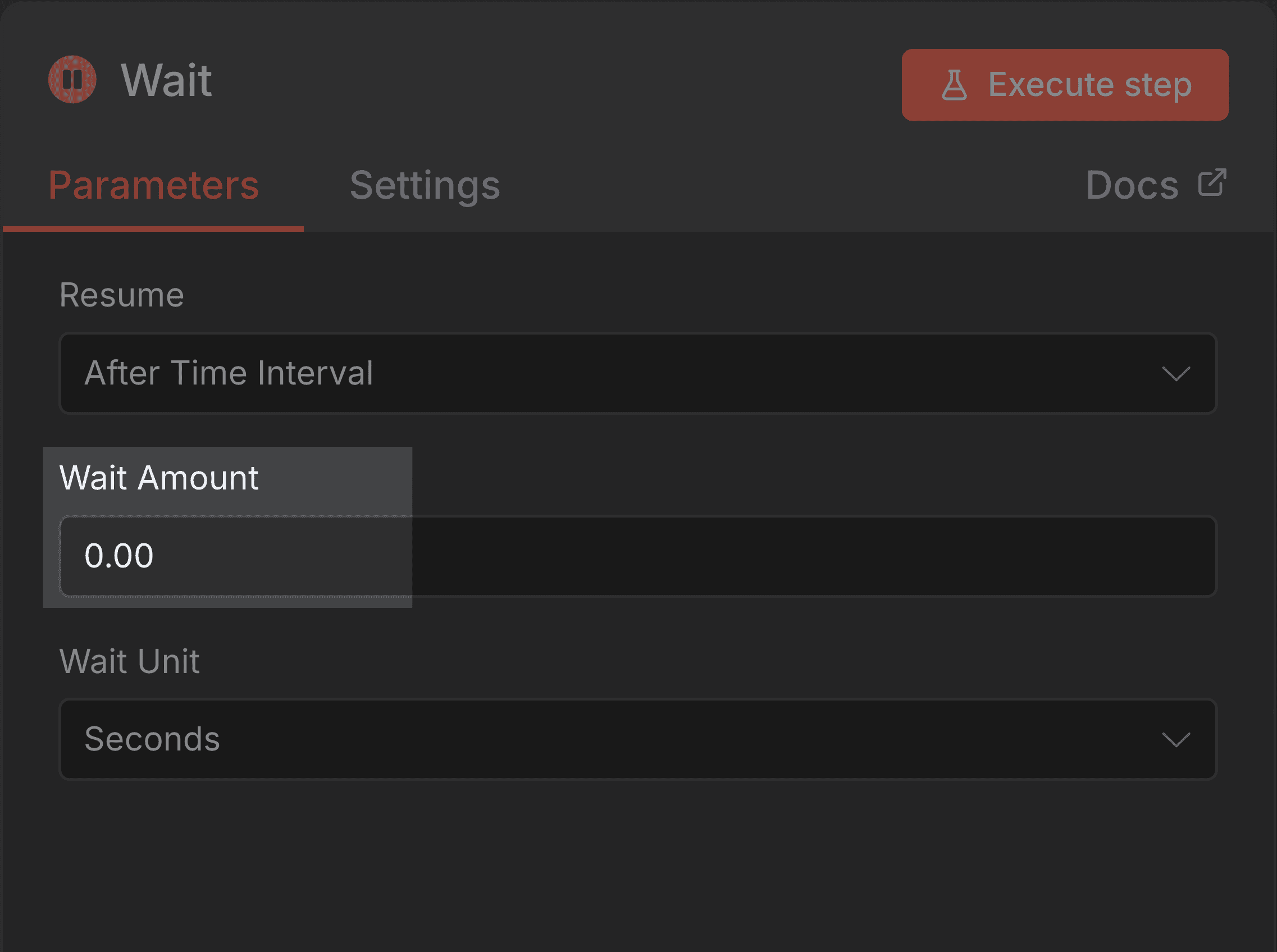The image size is (1277, 952).
Task: Click the chevron on the Resume dropdown
Action: tap(1176, 373)
